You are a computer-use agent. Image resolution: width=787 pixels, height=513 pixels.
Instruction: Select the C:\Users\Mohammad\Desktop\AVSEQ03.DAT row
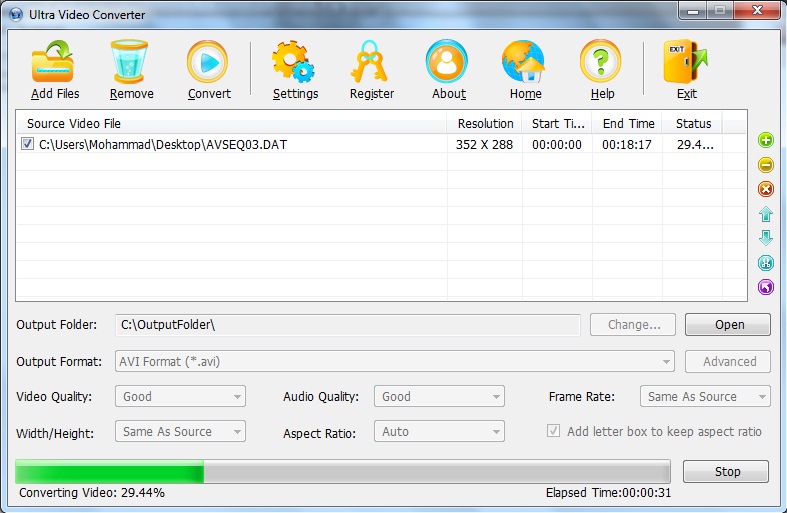381,145
